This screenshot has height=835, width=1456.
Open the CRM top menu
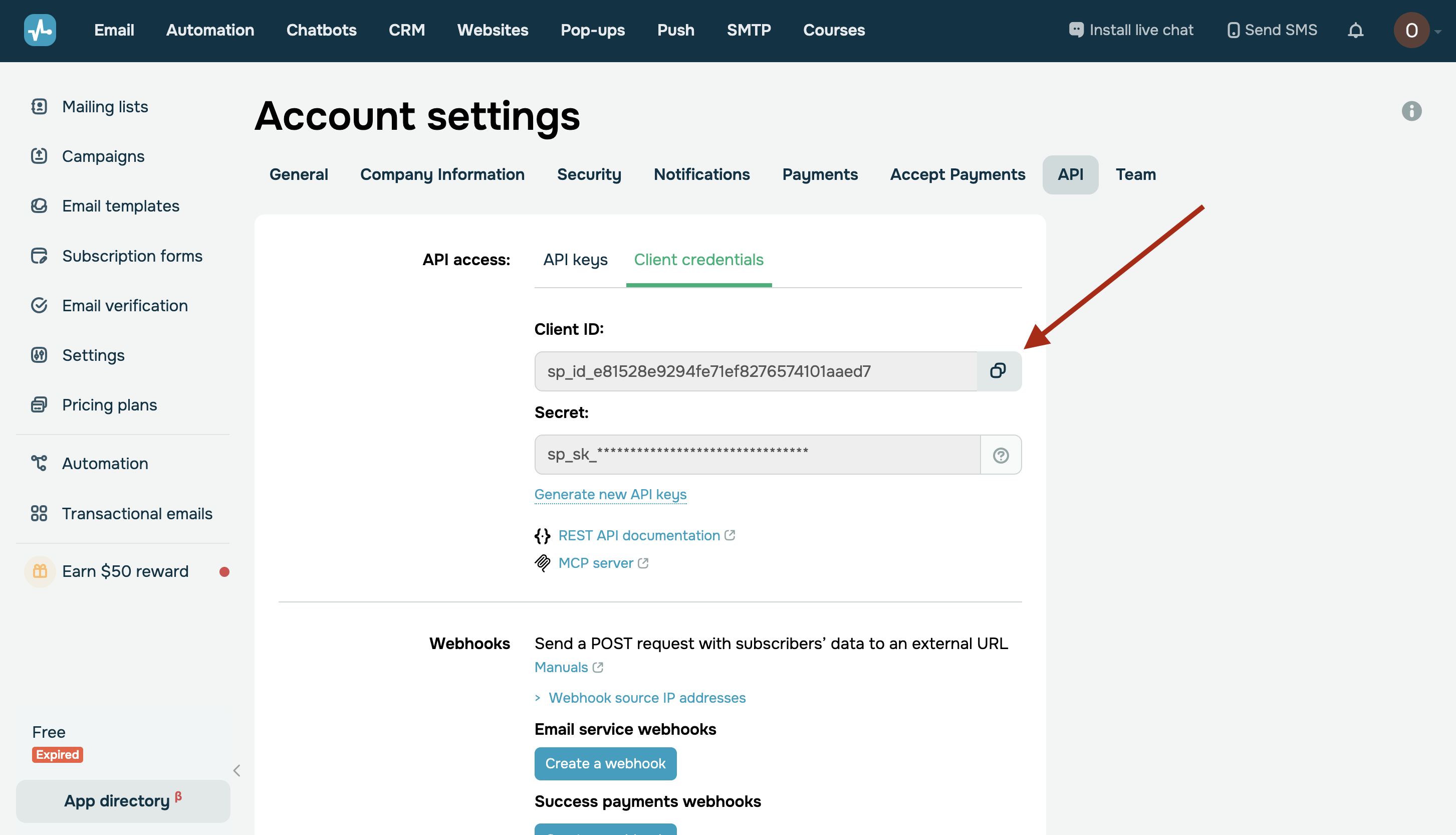click(x=406, y=30)
